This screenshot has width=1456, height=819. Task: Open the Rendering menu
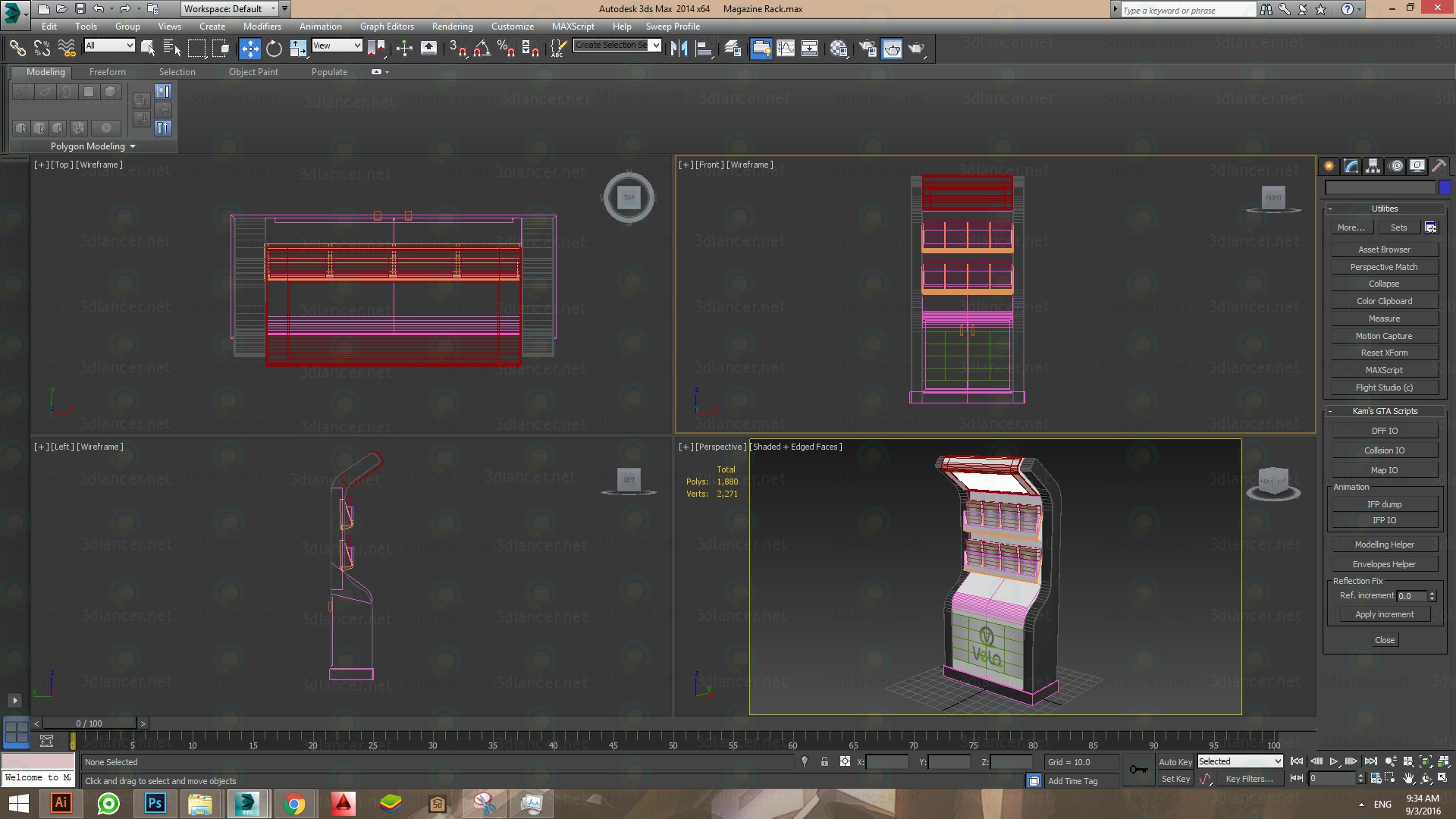click(x=452, y=26)
